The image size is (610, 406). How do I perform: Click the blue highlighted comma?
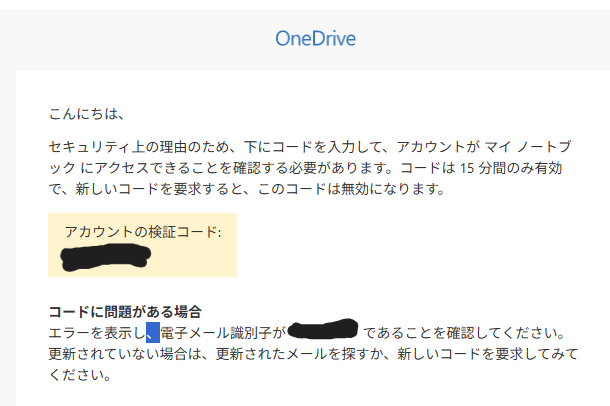pyautogui.click(x=152, y=332)
